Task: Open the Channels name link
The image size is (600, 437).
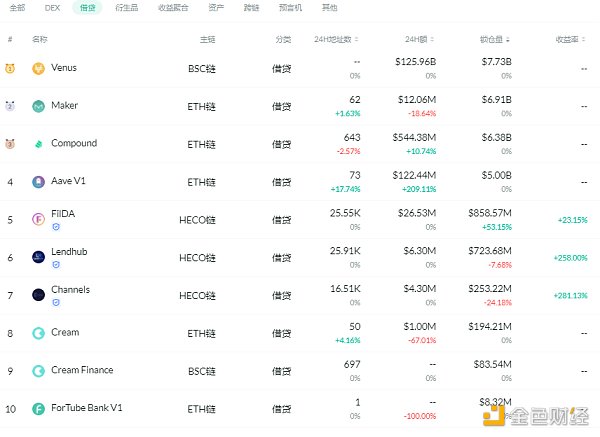Action: [70, 289]
